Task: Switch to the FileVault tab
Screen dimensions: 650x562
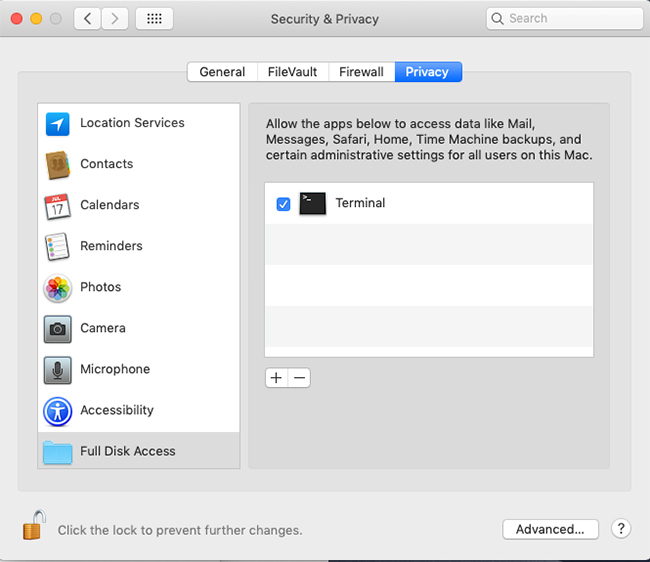Action: 293,72
